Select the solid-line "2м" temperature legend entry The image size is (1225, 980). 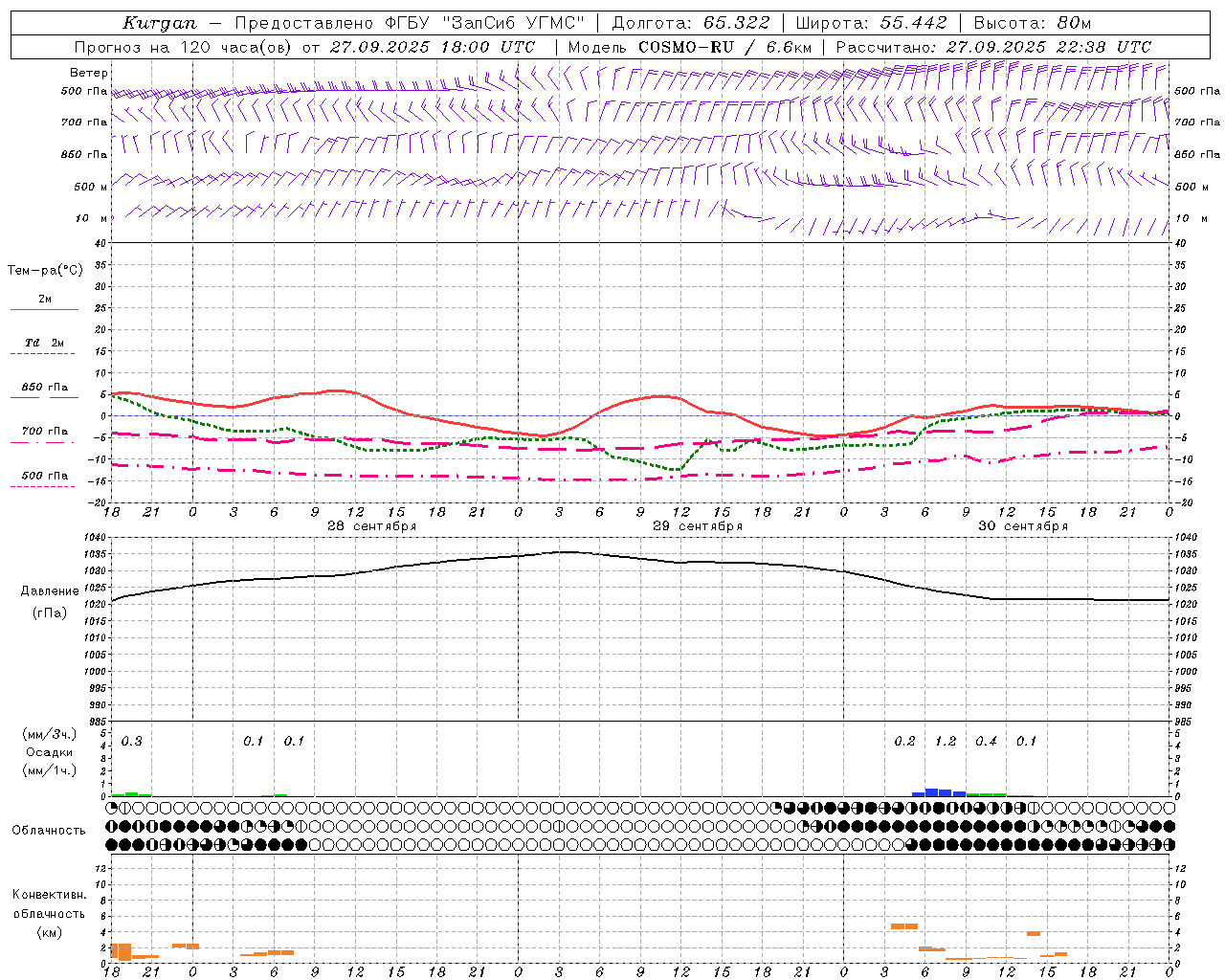tap(45, 300)
